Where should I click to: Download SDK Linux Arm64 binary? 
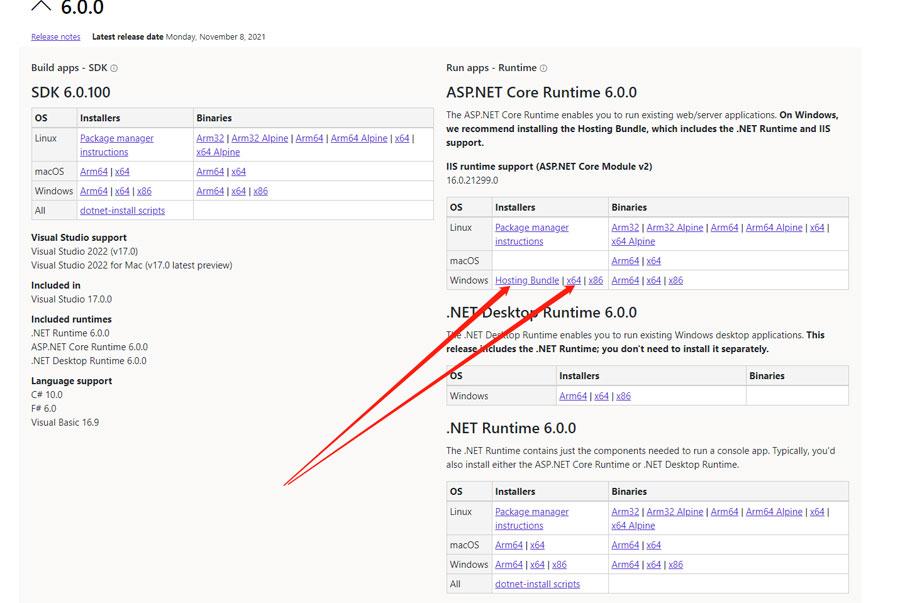pyautogui.click(x=309, y=138)
